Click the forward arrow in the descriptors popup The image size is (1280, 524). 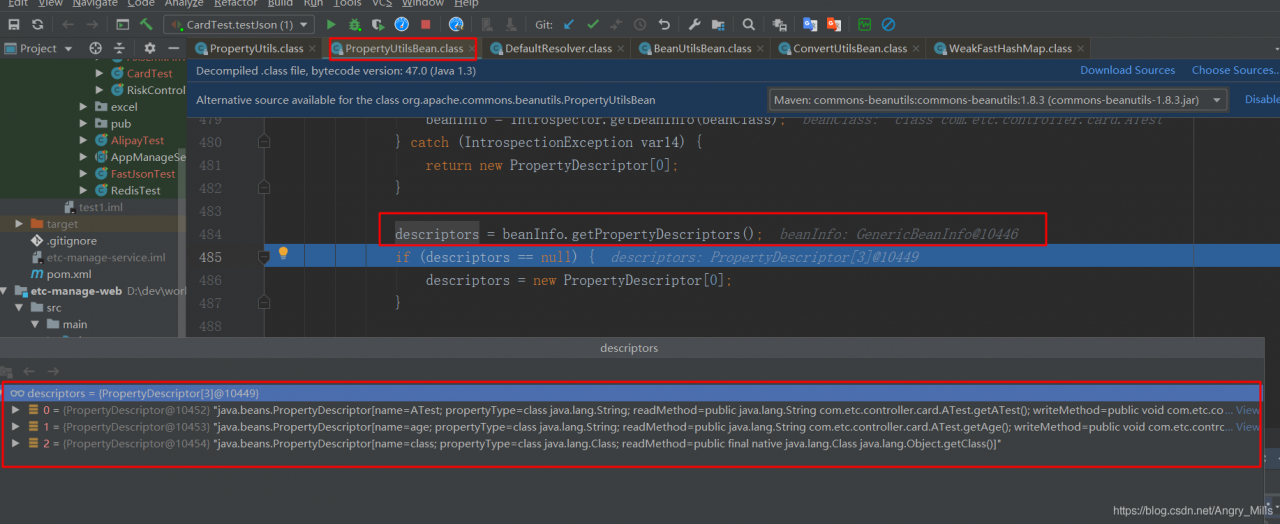tap(53, 371)
